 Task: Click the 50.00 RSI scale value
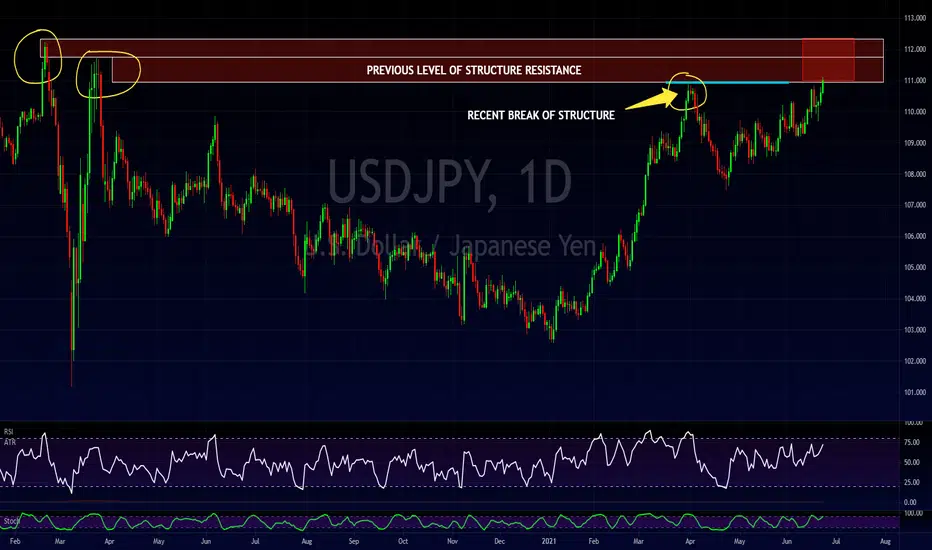coord(911,462)
